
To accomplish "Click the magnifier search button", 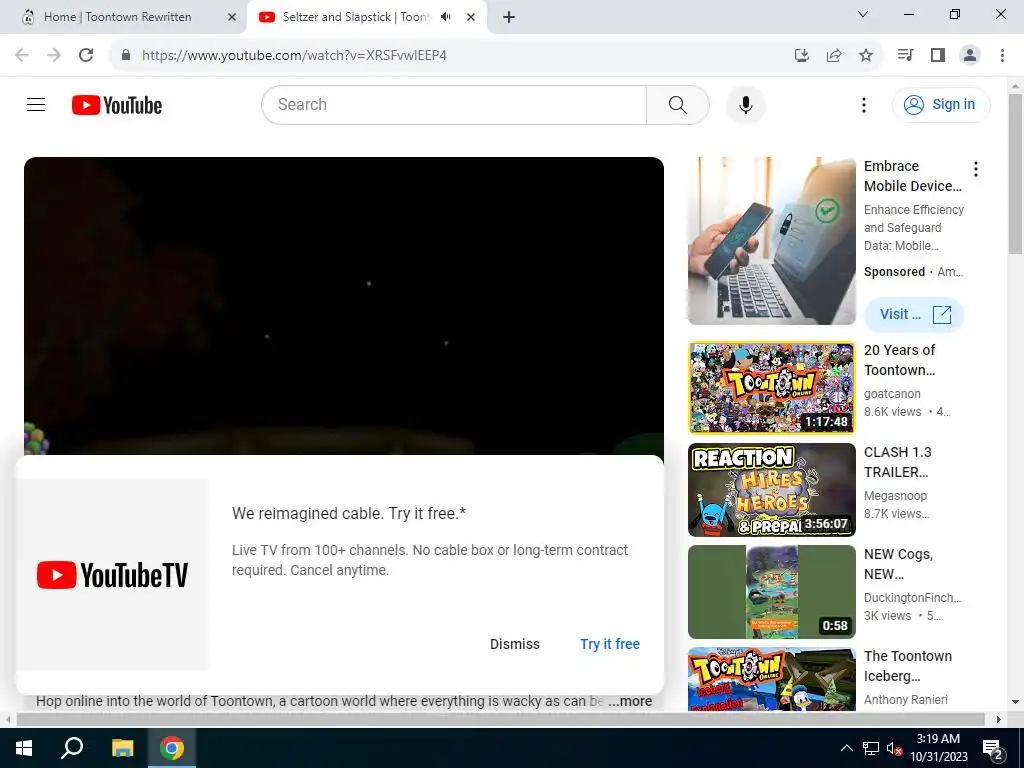I will click(677, 104).
